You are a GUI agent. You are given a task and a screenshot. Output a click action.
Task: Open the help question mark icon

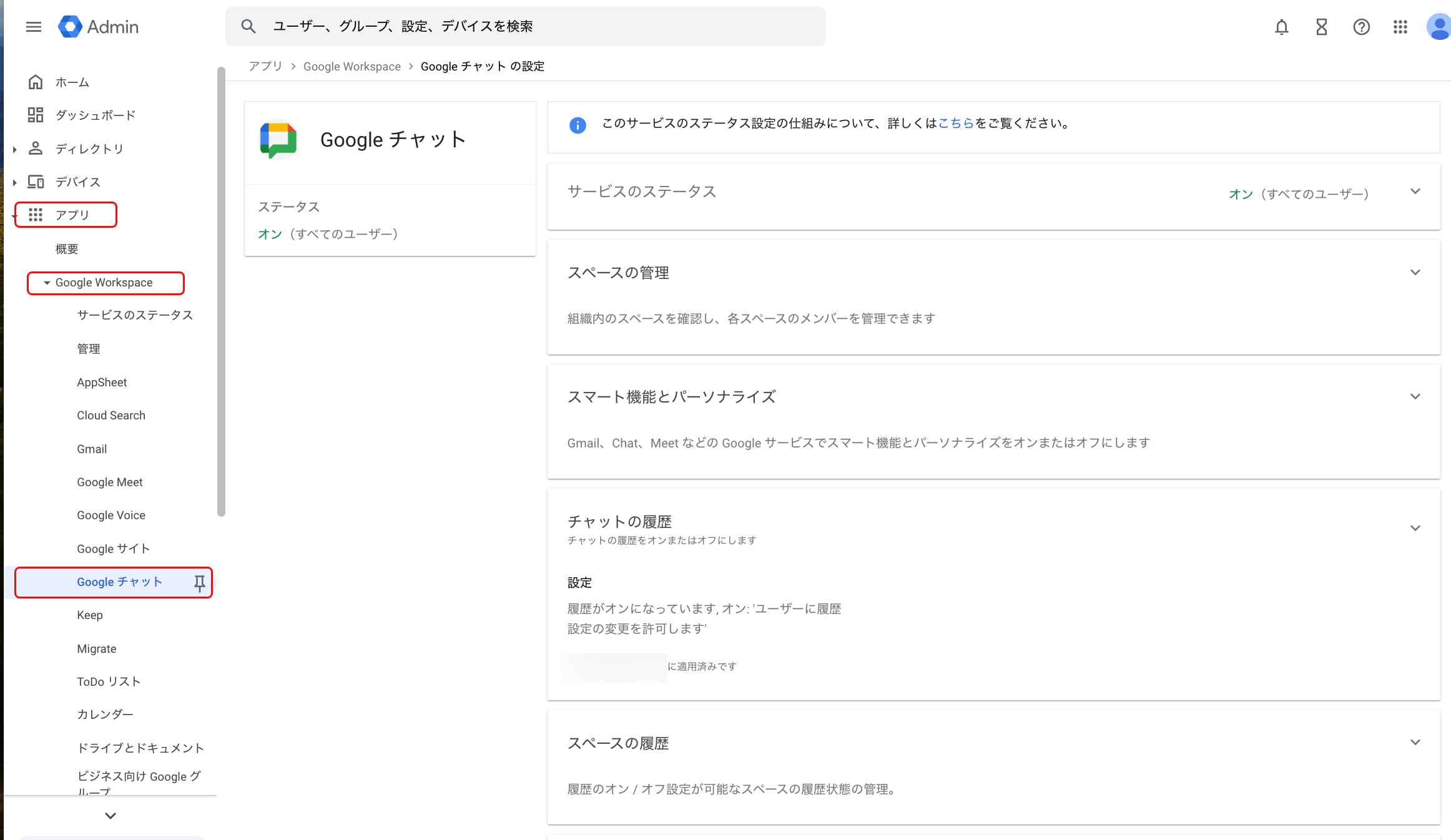(x=1361, y=27)
